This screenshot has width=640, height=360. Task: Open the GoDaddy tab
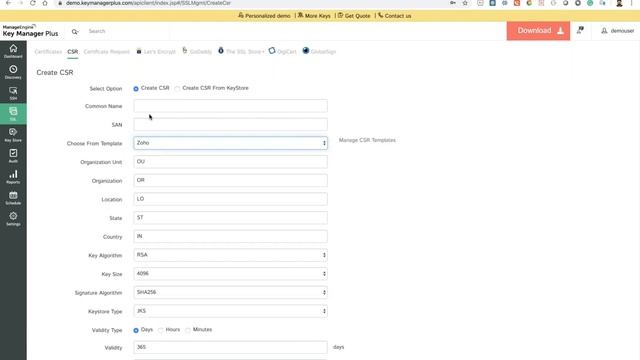tap(197, 52)
